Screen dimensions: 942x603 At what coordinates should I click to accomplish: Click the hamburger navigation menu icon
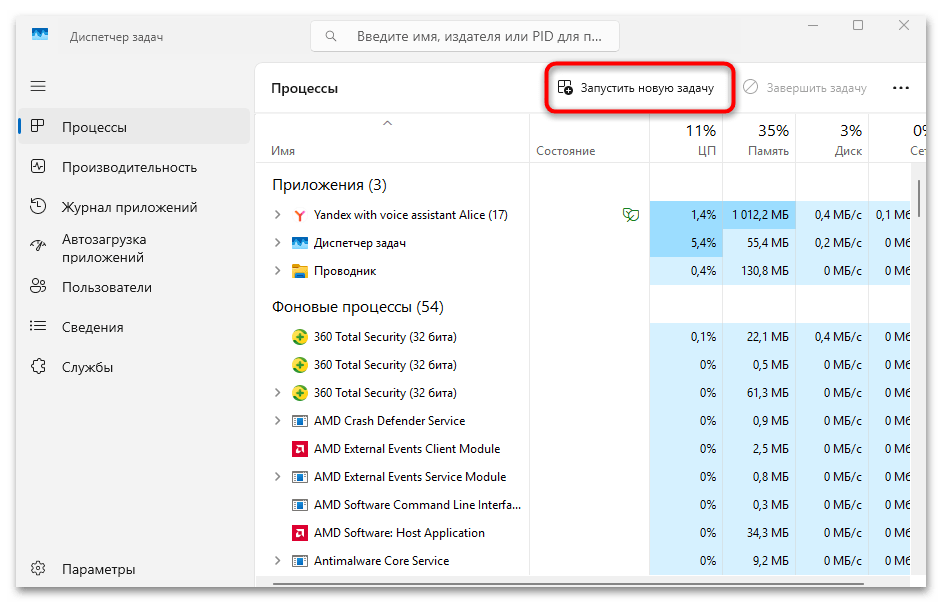[x=38, y=87]
